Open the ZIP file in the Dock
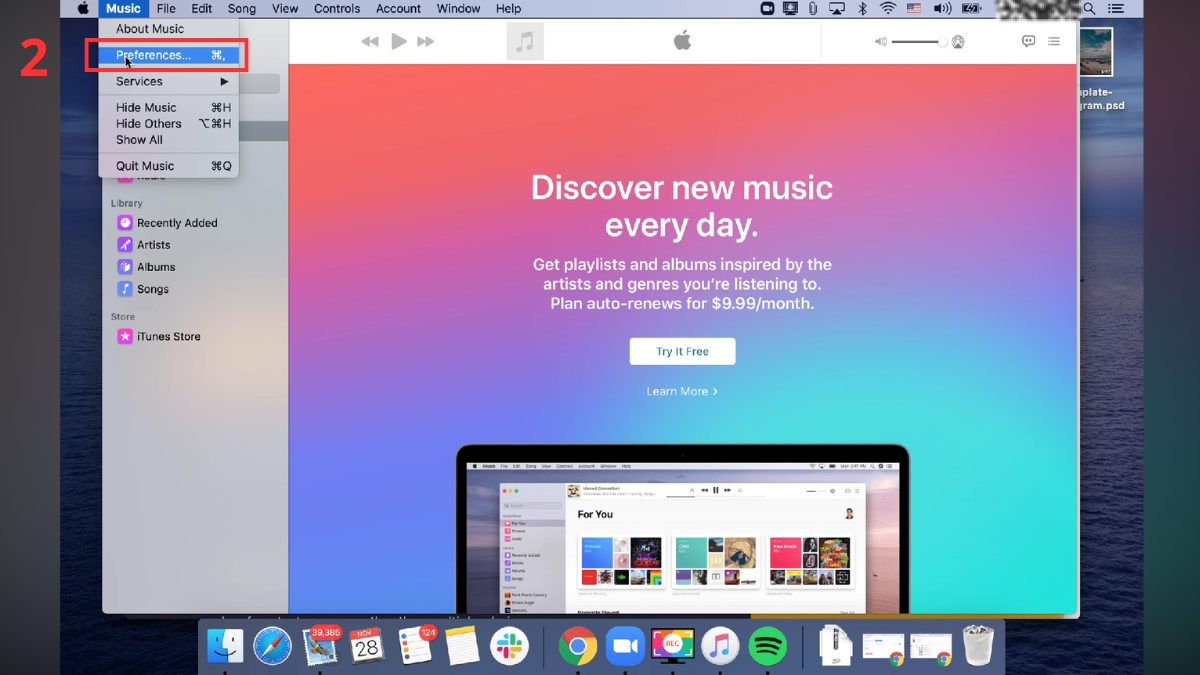This screenshot has width=1200, height=675. (835, 646)
